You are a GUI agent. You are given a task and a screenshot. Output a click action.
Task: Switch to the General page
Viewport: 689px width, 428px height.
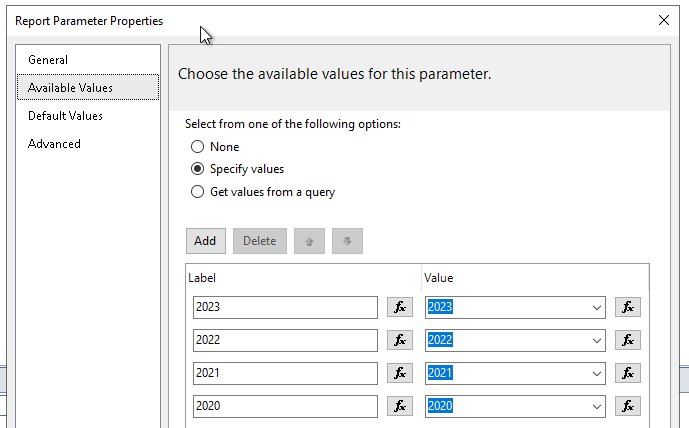coord(48,60)
